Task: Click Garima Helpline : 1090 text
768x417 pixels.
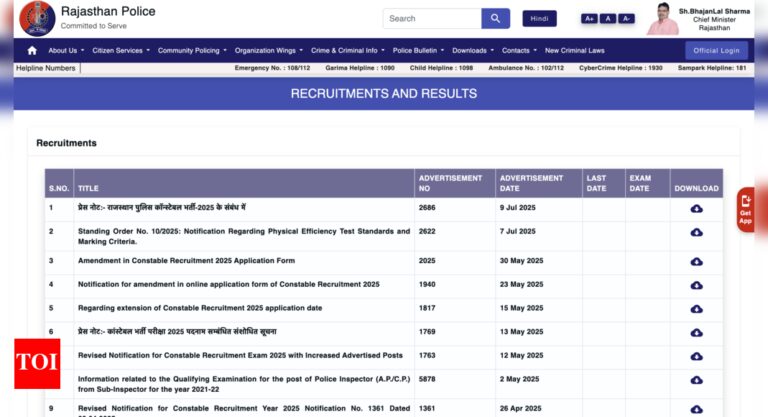Action: click(360, 68)
